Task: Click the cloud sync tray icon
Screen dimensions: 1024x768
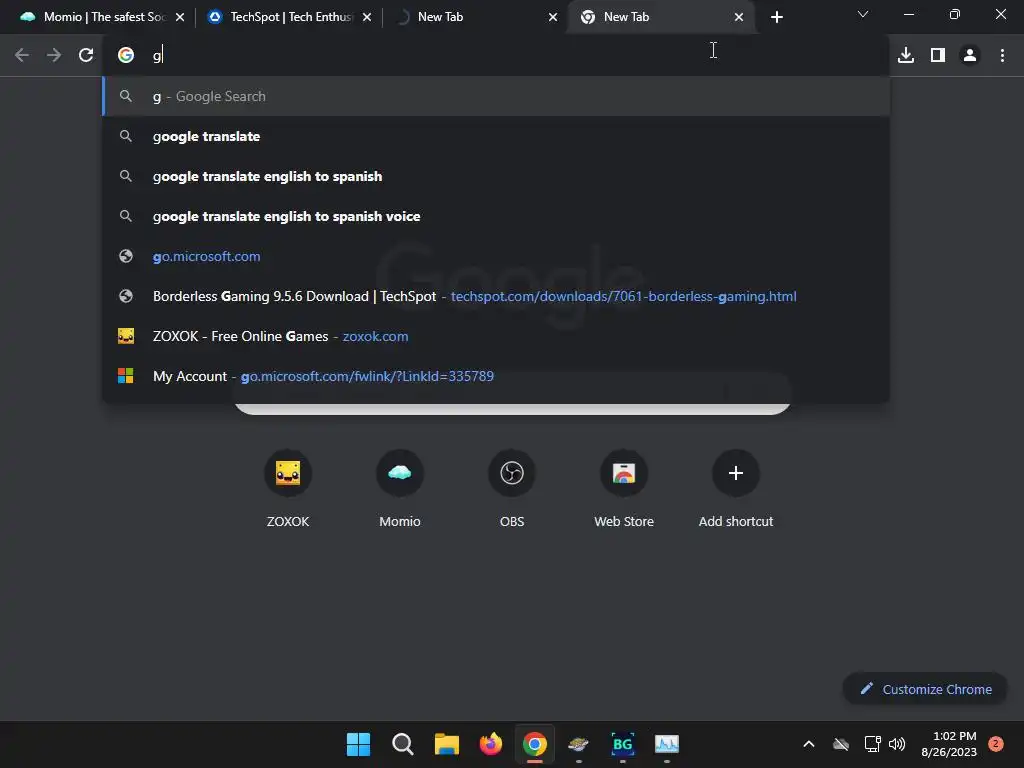Action: point(840,744)
